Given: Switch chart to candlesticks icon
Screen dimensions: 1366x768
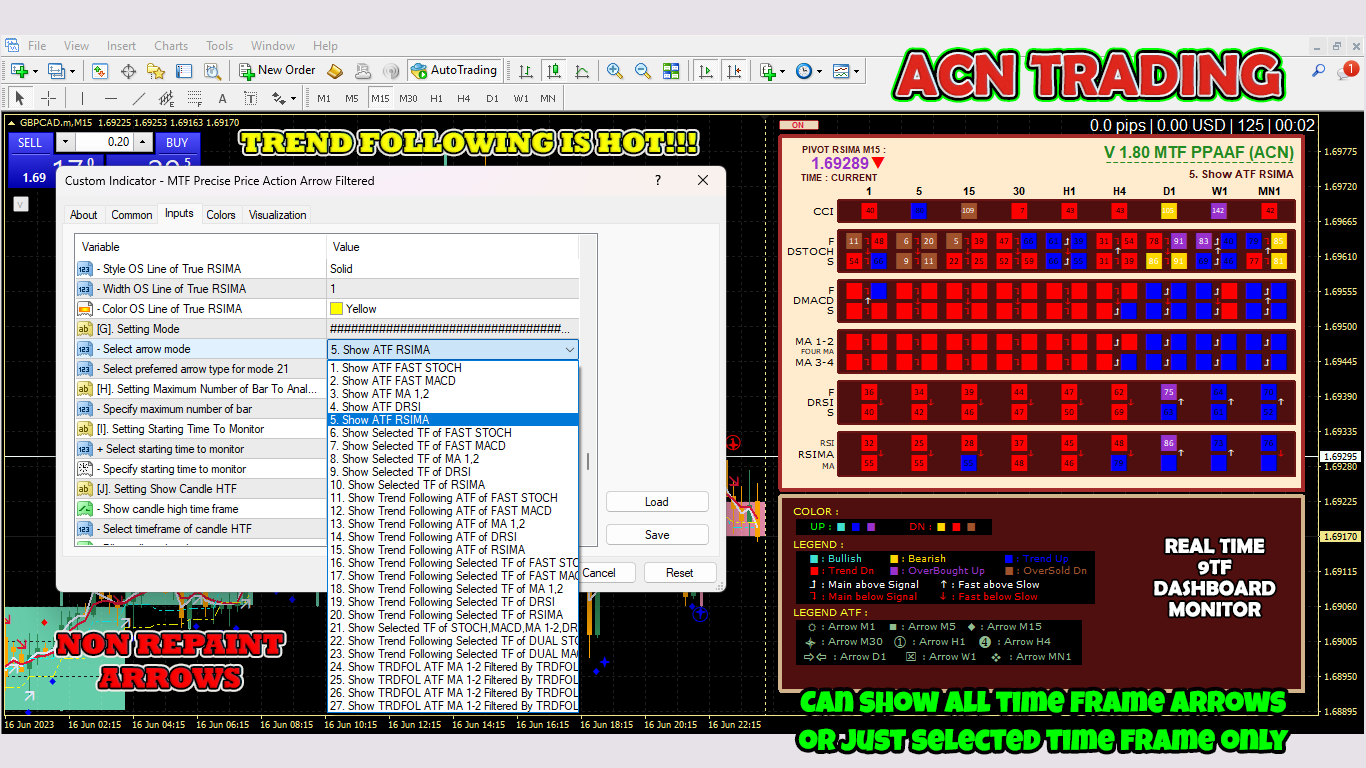Looking at the screenshot, I should (553, 71).
